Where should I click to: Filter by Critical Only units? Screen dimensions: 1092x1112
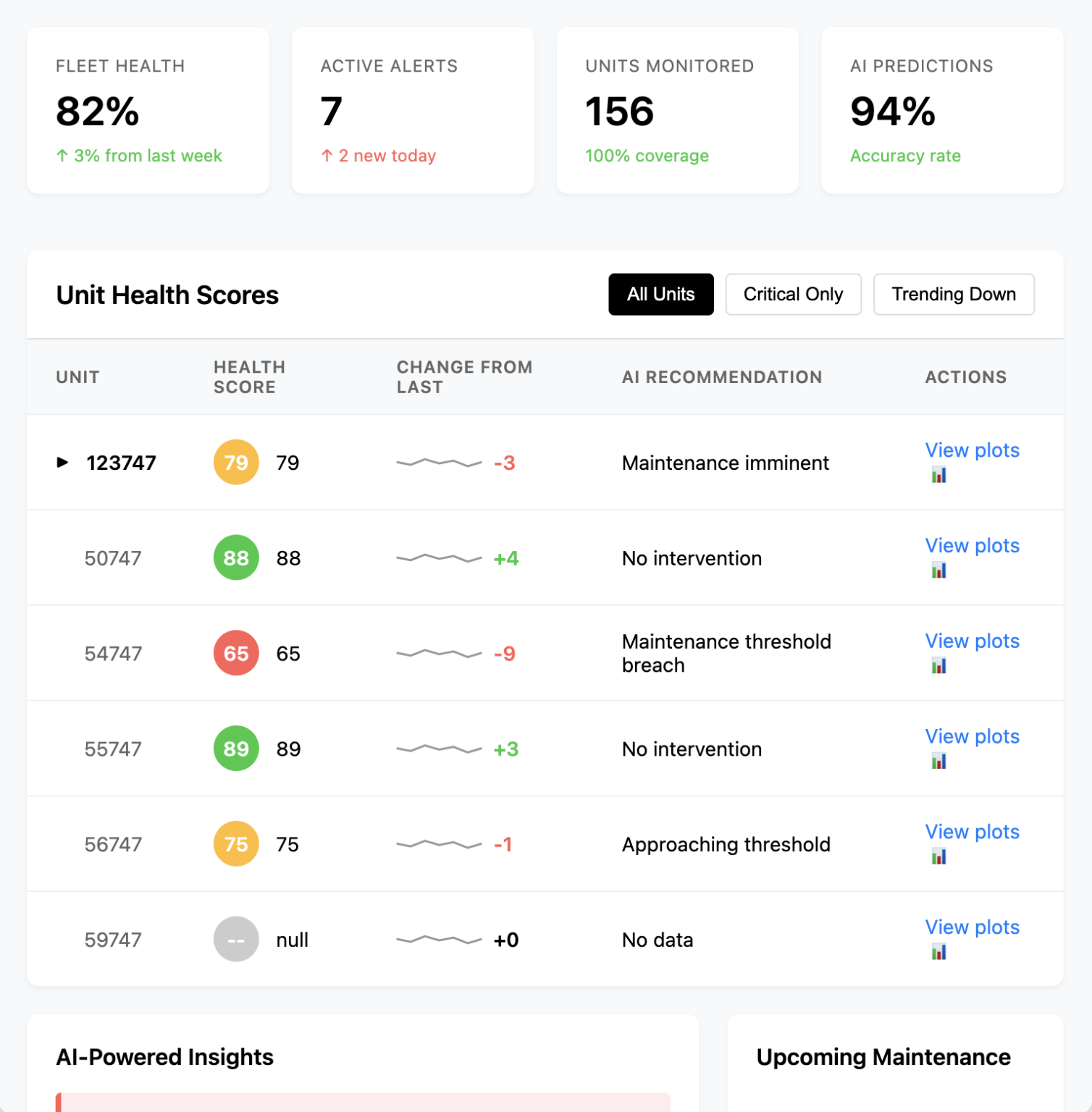coord(793,295)
